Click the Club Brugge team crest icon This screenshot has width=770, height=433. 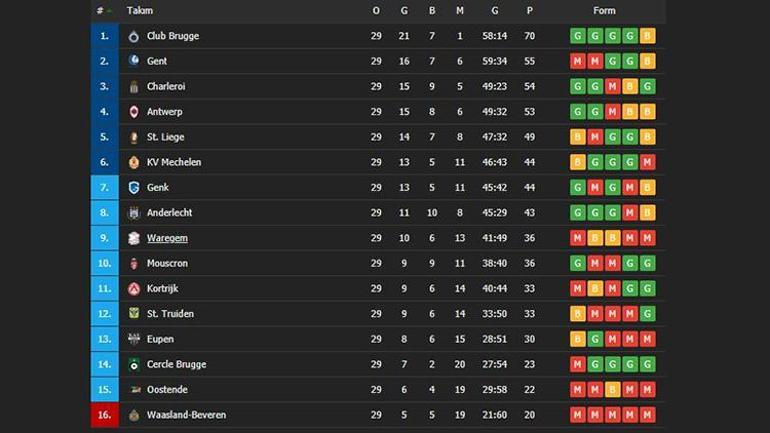[134, 36]
